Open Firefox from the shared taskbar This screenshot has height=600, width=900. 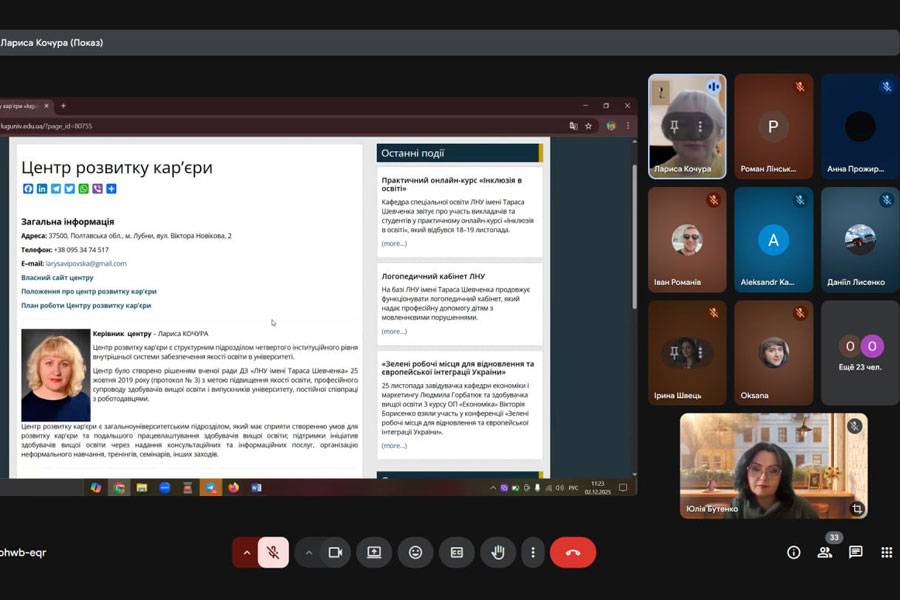click(x=234, y=487)
